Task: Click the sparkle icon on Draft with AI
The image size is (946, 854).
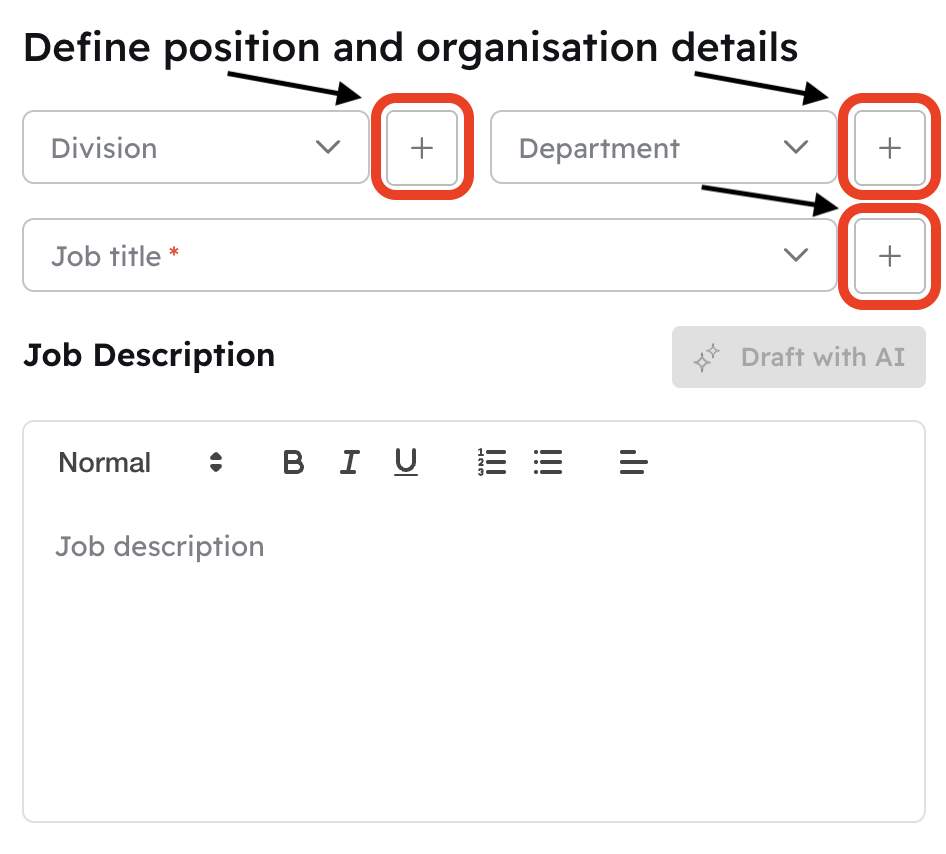Action: pos(708,357)
